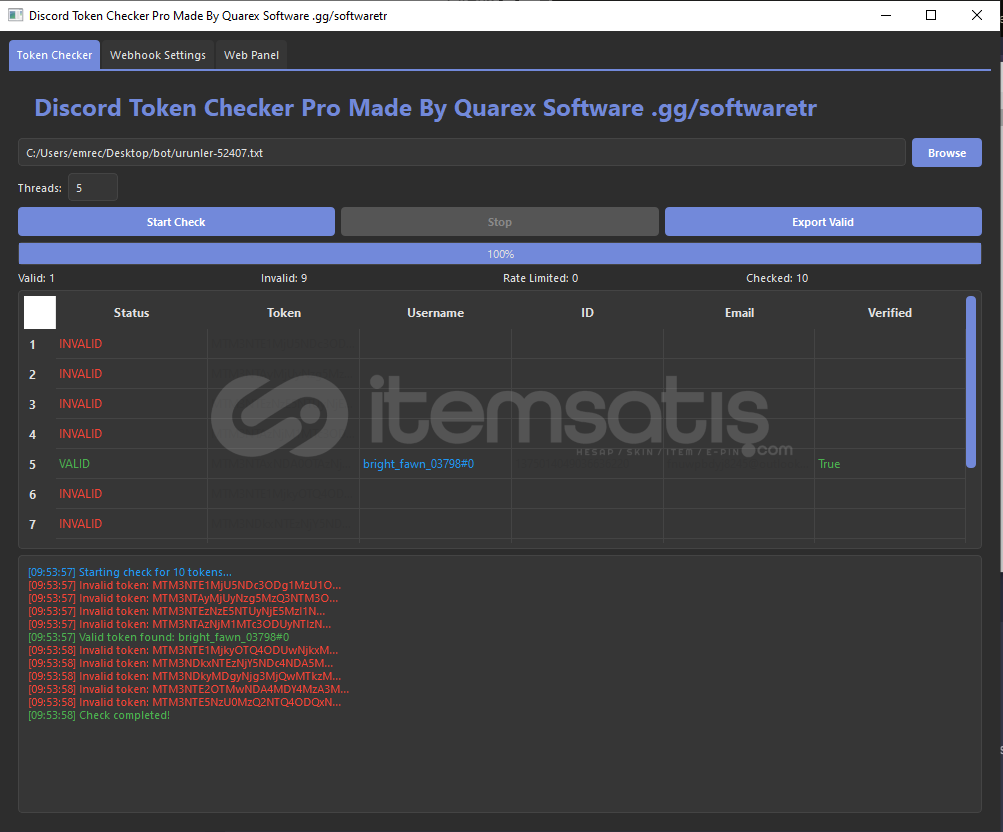Image resolution: width=1003 pixels, height=832 pixels.
Task: Focus the token file path field
Action: coord(462,153)
